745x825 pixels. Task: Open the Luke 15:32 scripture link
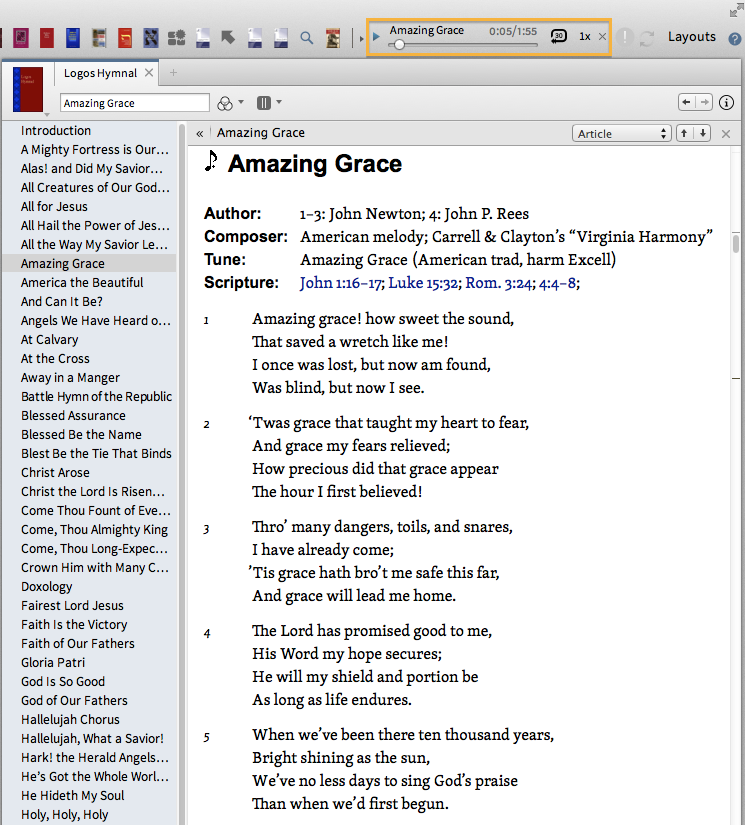click(x=422, y=283)
